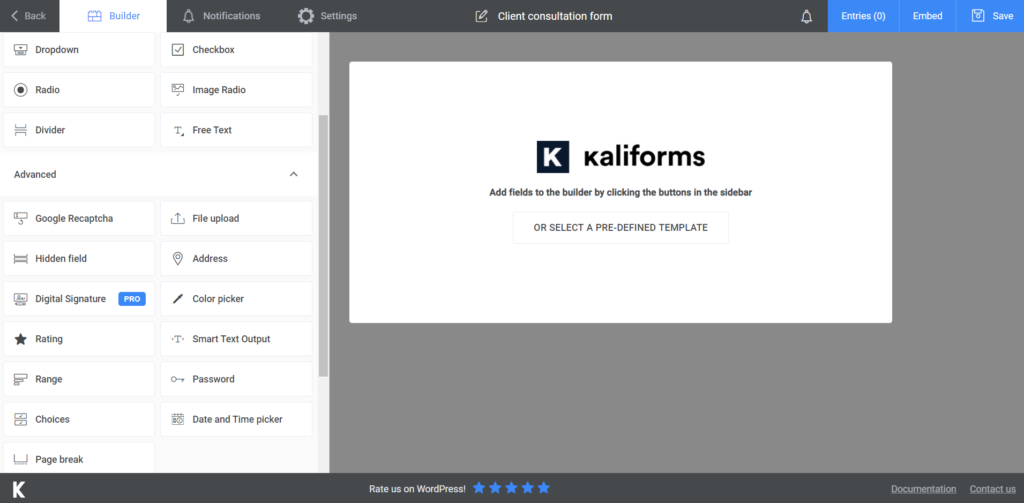Open the Notifications tab
The width and height of the screenshot is (1024, 503).
pyautogui.click(x=221, y=16)
